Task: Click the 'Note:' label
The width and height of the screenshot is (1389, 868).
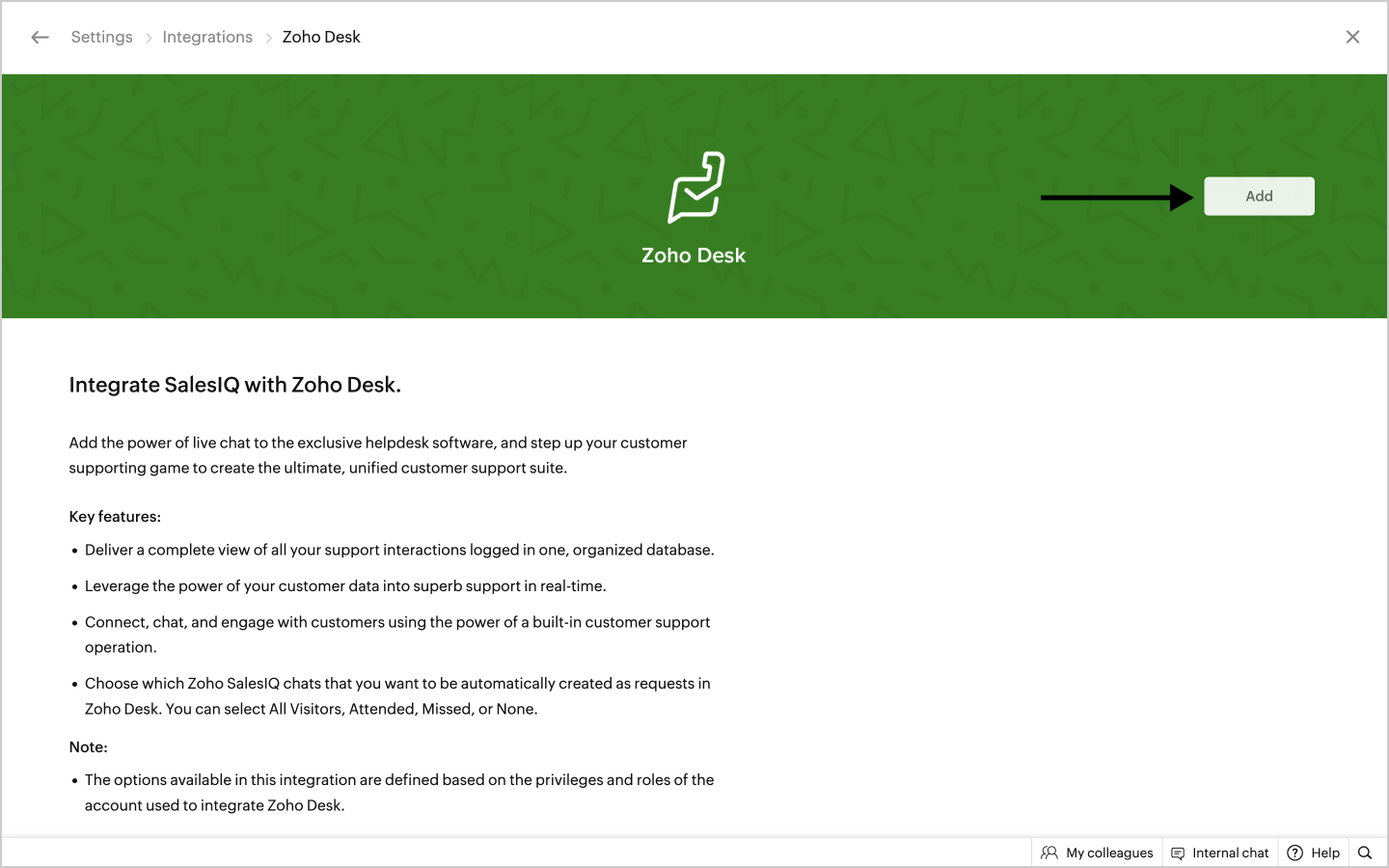Action: coord(88,747)
